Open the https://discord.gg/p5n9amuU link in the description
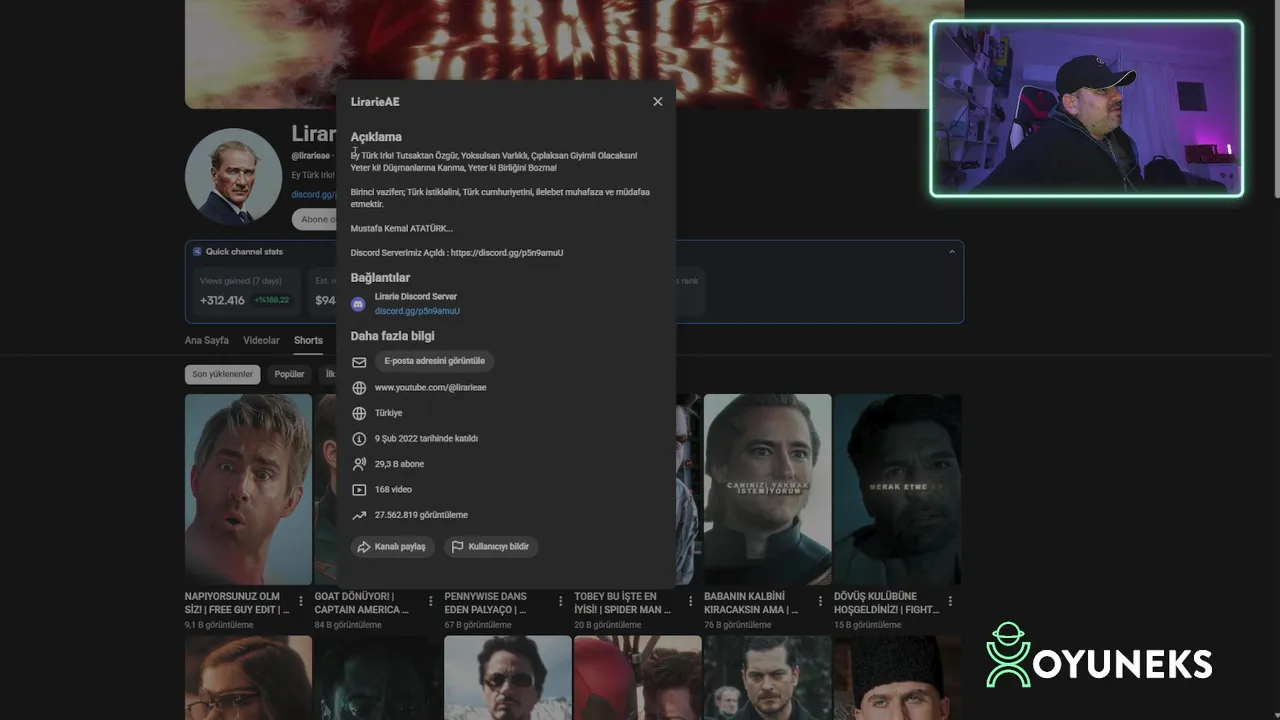The image size is (1280, 720). pyautogui.click(x=507, y=253)
